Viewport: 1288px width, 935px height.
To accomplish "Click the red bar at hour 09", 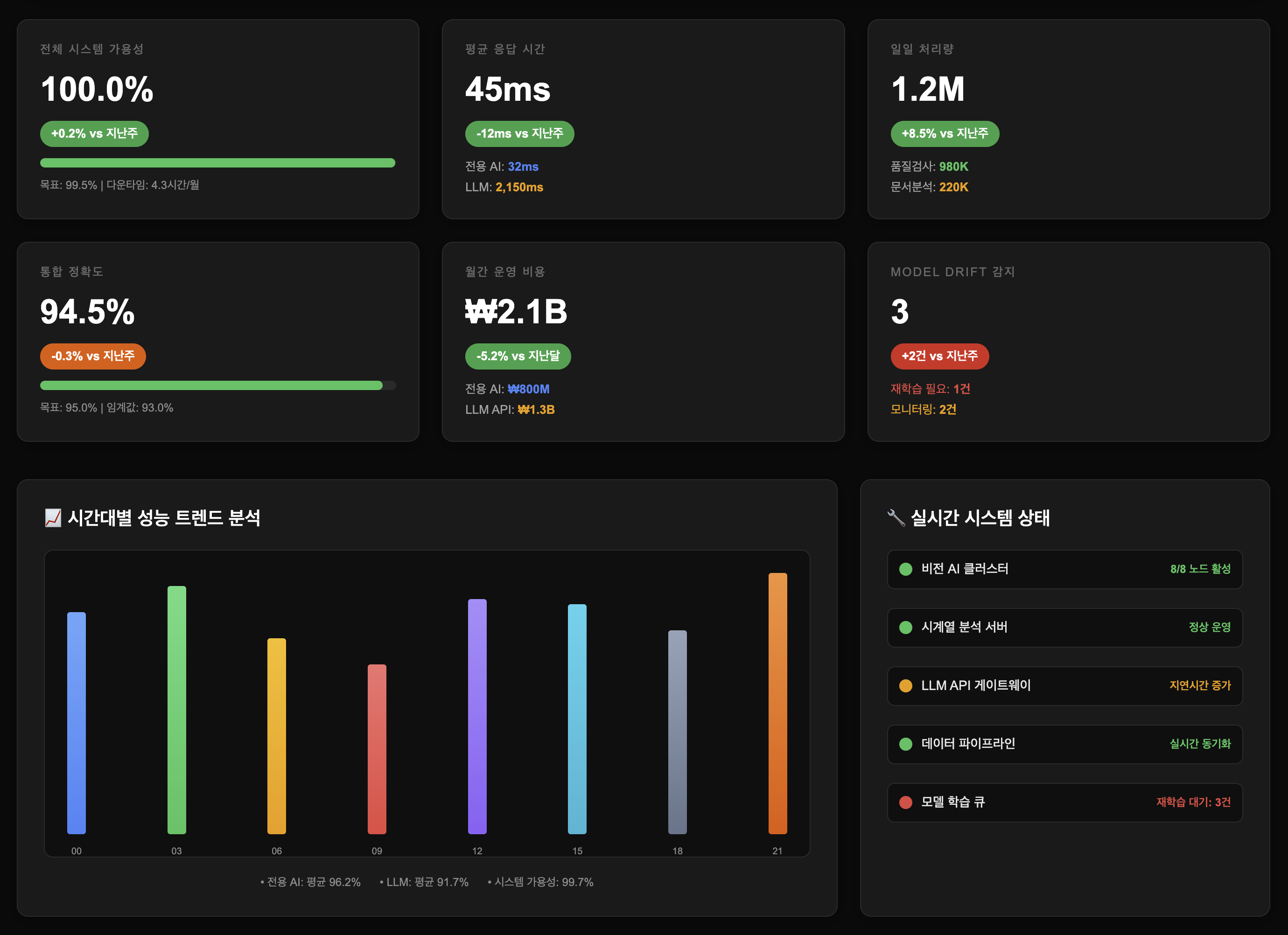I will pyautogui.click(x=377, y=748).
